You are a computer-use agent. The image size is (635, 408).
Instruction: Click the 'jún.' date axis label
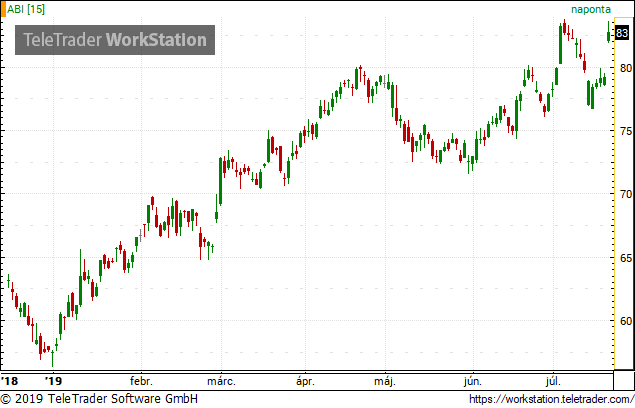click(x=473, y=382)
